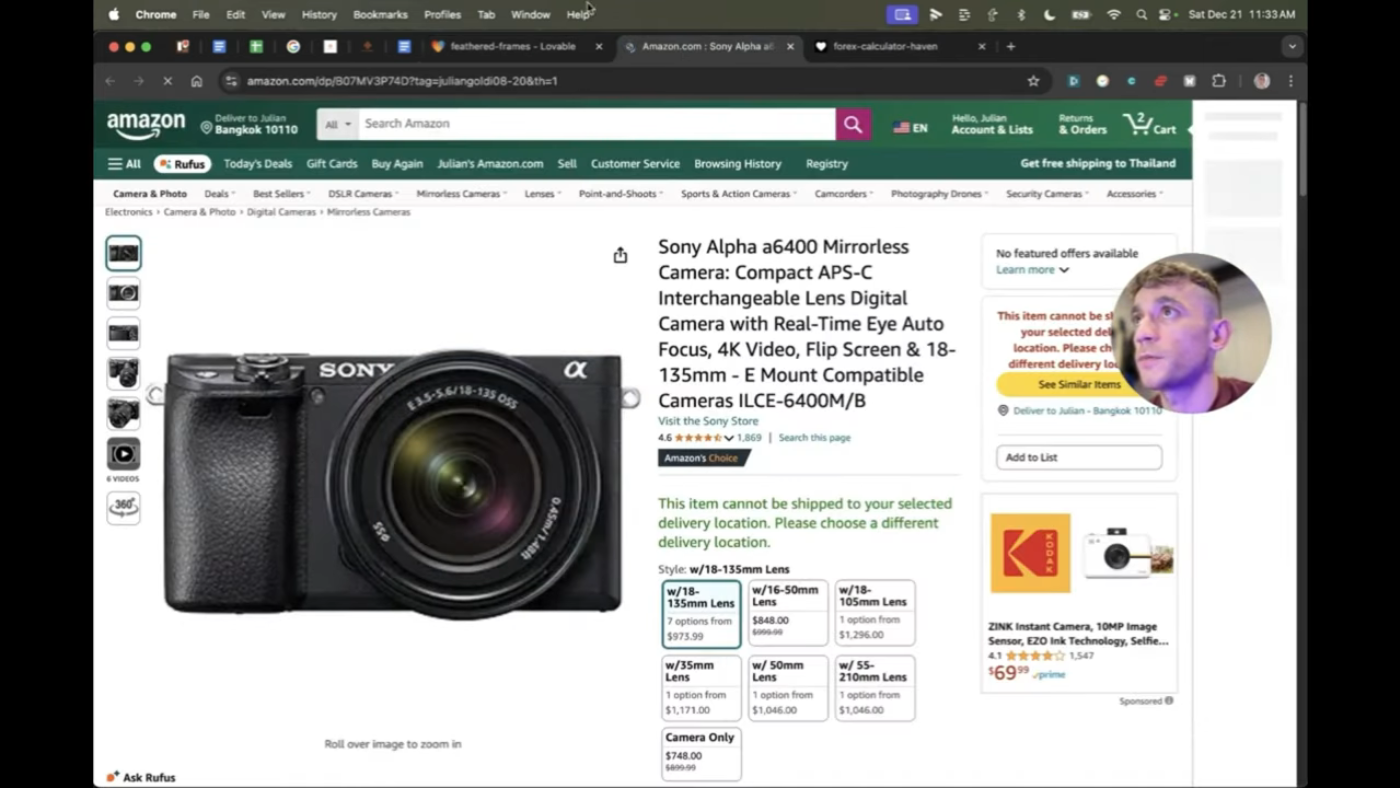
Task: Open the Mirrorless Cameras nav dropdown
Action: point(461,194)
